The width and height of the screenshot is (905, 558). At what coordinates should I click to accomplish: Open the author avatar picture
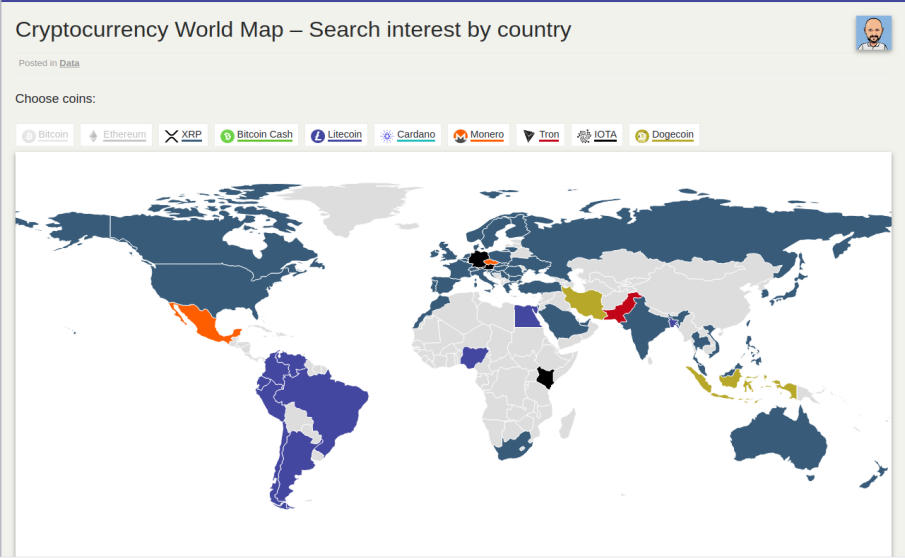coord(873,33)
